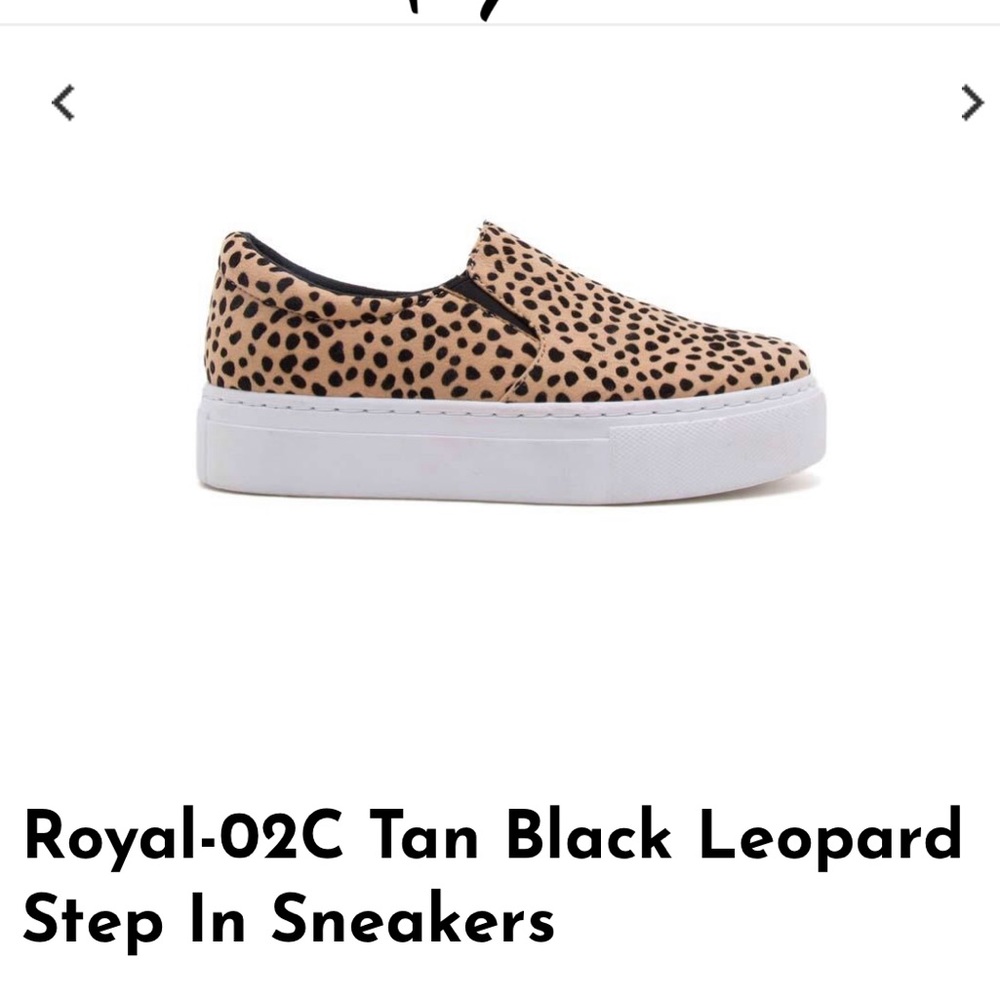Viewport: 1000px width, 1000px height.
Task: Navigate to previous slide with left chevron
Action: point(63,100)
